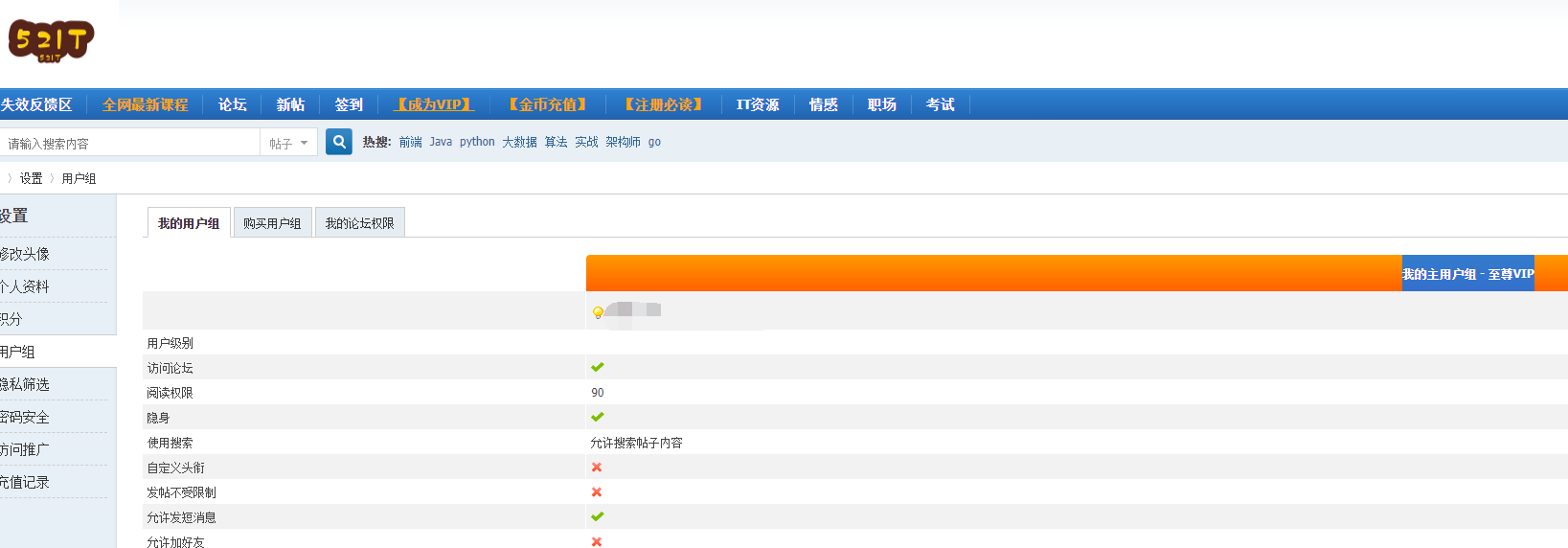Open 新帖 in the navigation bar
This screenshot has height=548, width=1568.
point(291,104)
